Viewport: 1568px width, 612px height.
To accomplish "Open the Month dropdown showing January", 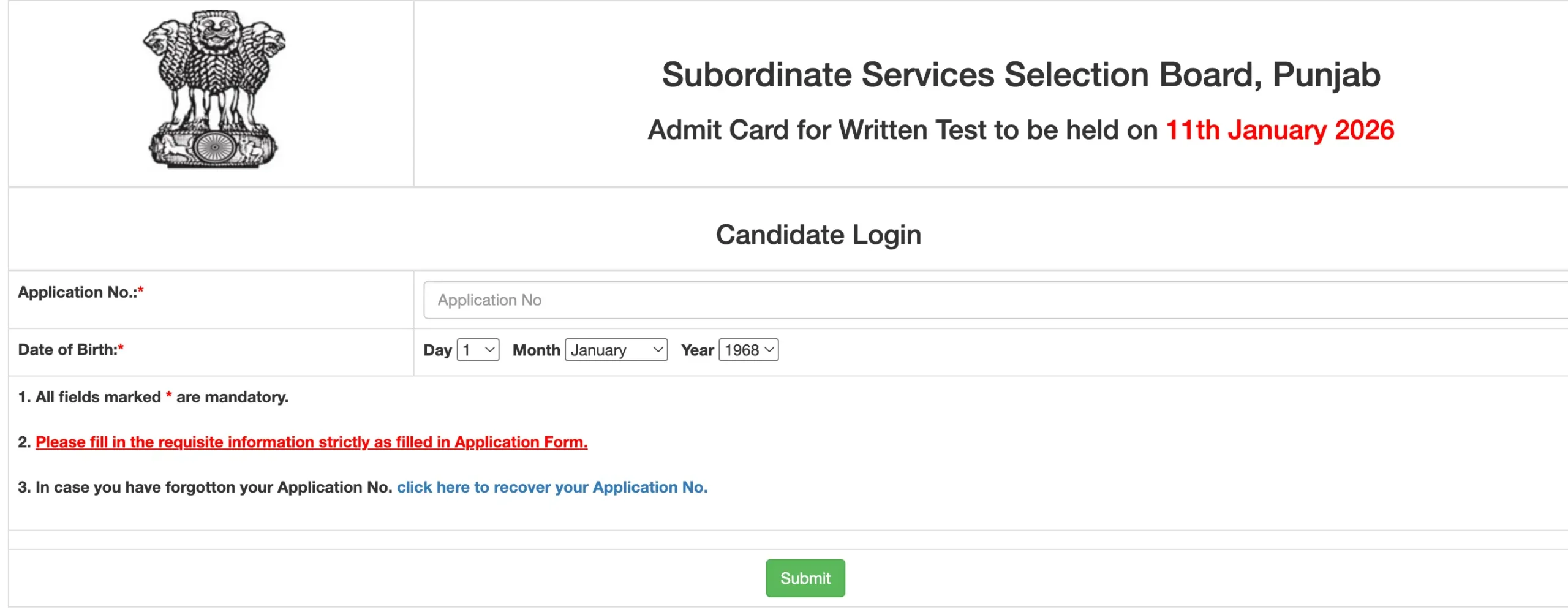I will pos(616,350).
